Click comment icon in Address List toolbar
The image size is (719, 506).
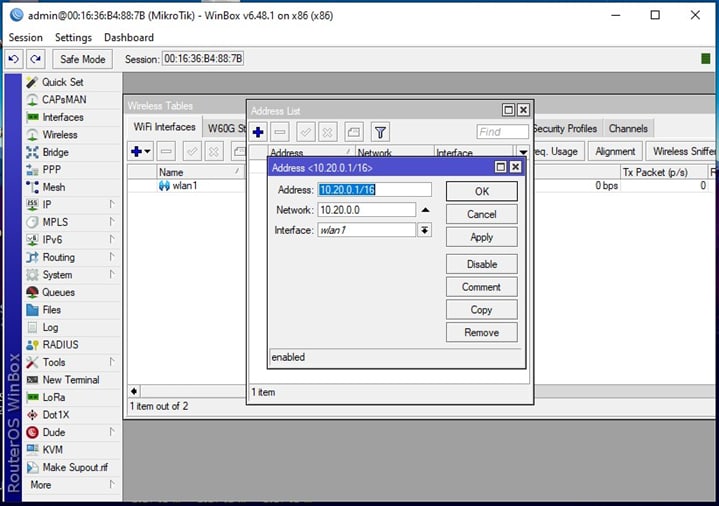point(354,133)
